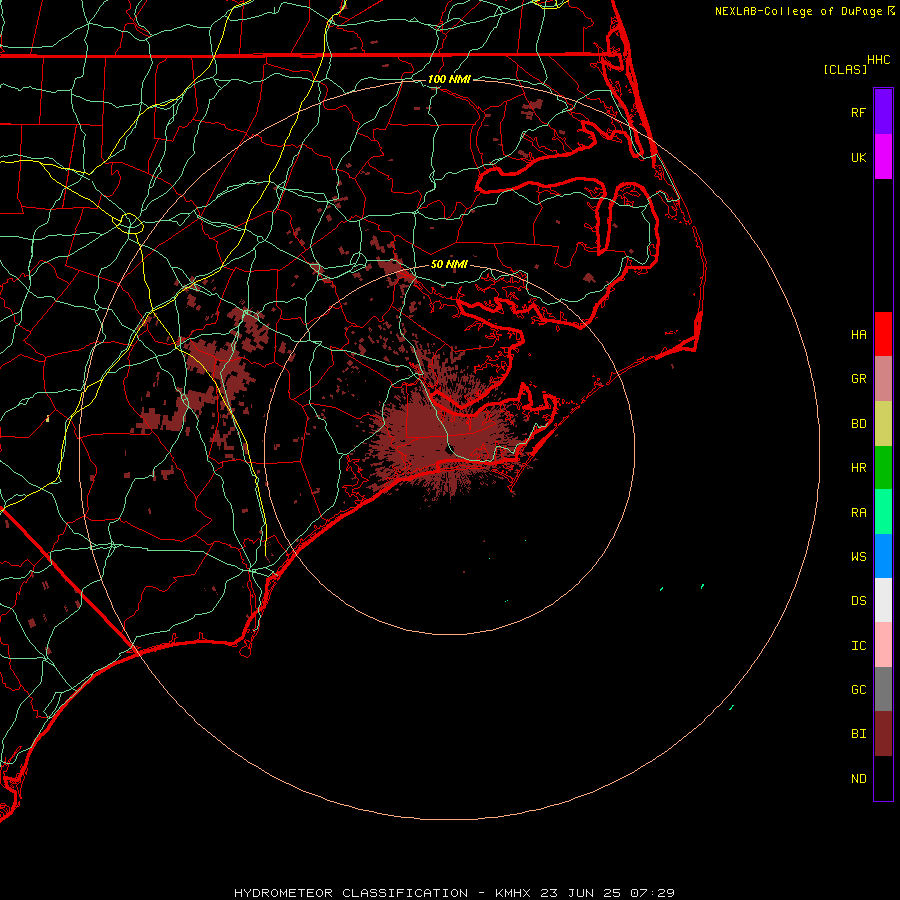Viewport: 900px width, 900px height.
Task: Select the GC gray legend swatch
Action: click(883, 689)
